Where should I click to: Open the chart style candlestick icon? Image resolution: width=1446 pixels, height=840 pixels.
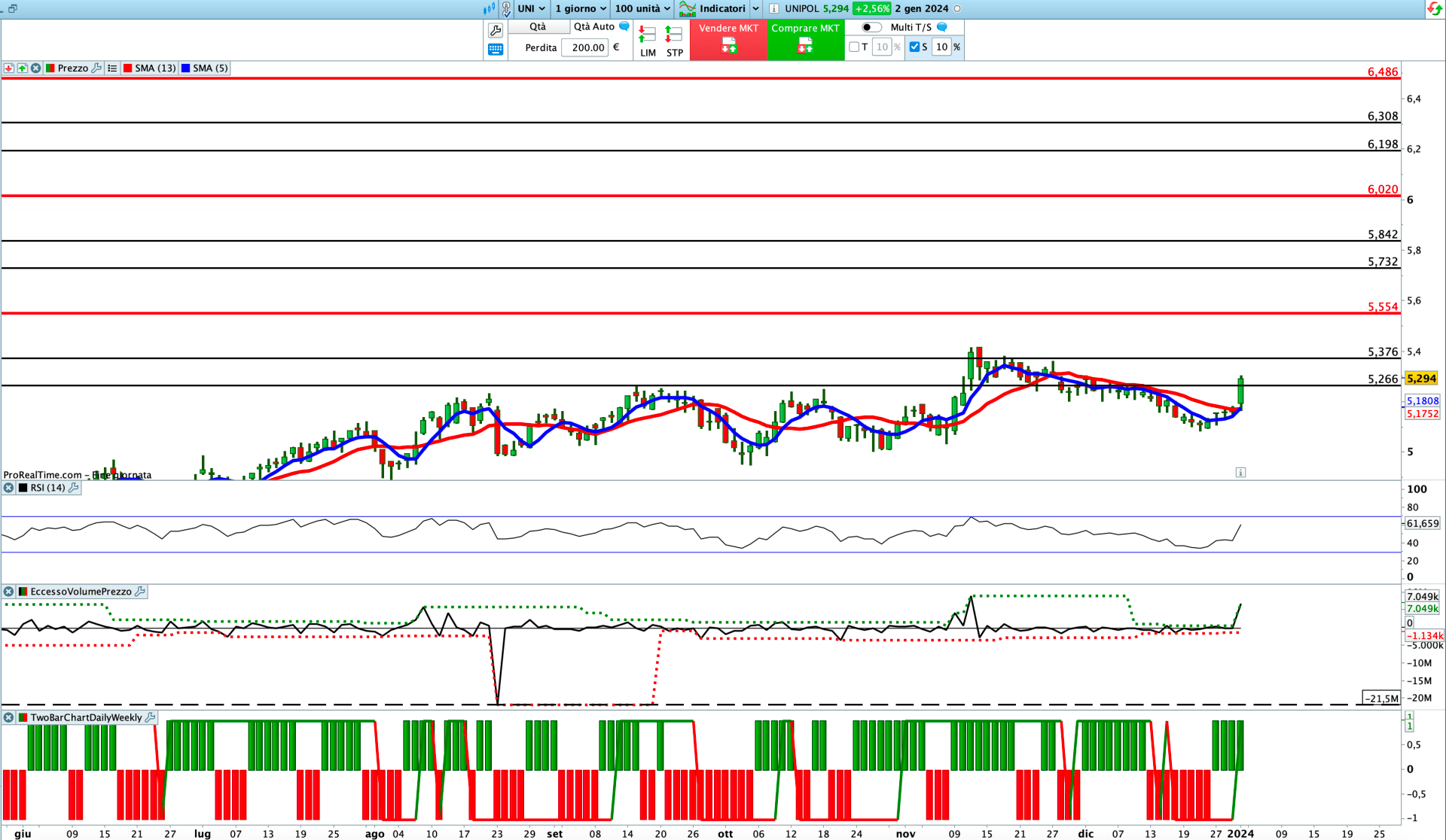coord(490,8)
